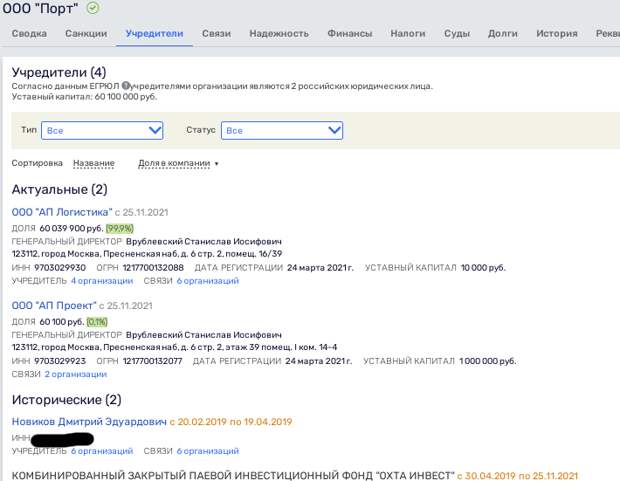Open the Долги tab
Viewport: 620px width, 481px height.
pyautogui.click(x=503, y=34)
